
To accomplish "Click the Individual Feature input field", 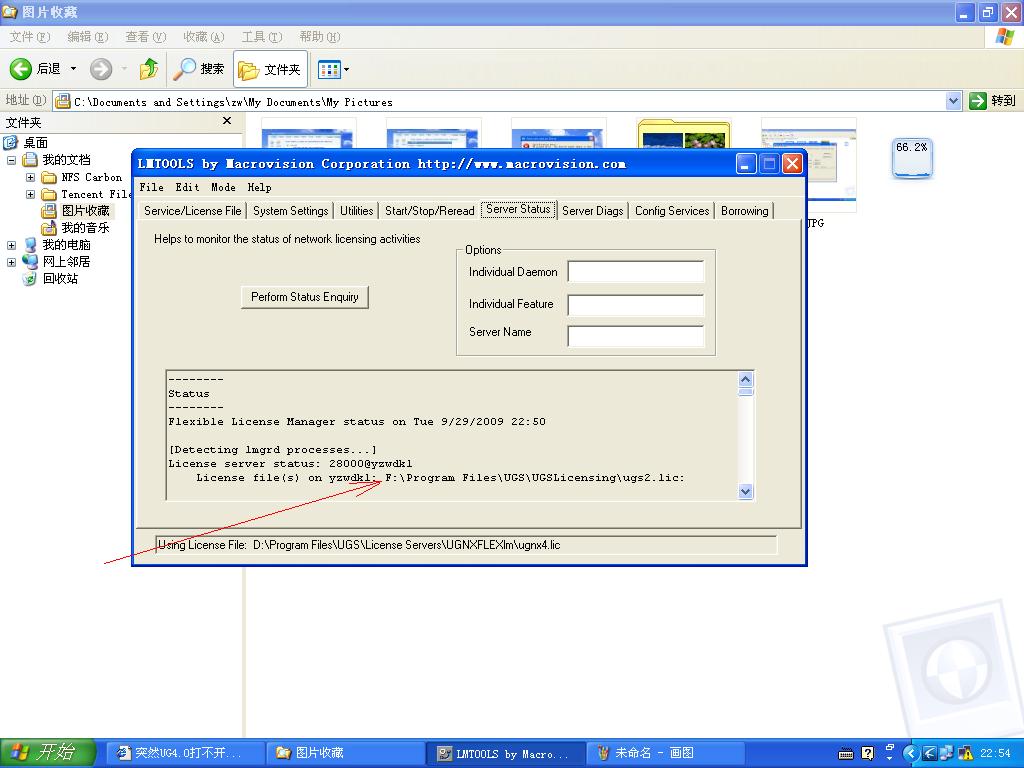I will coord(636,304).
